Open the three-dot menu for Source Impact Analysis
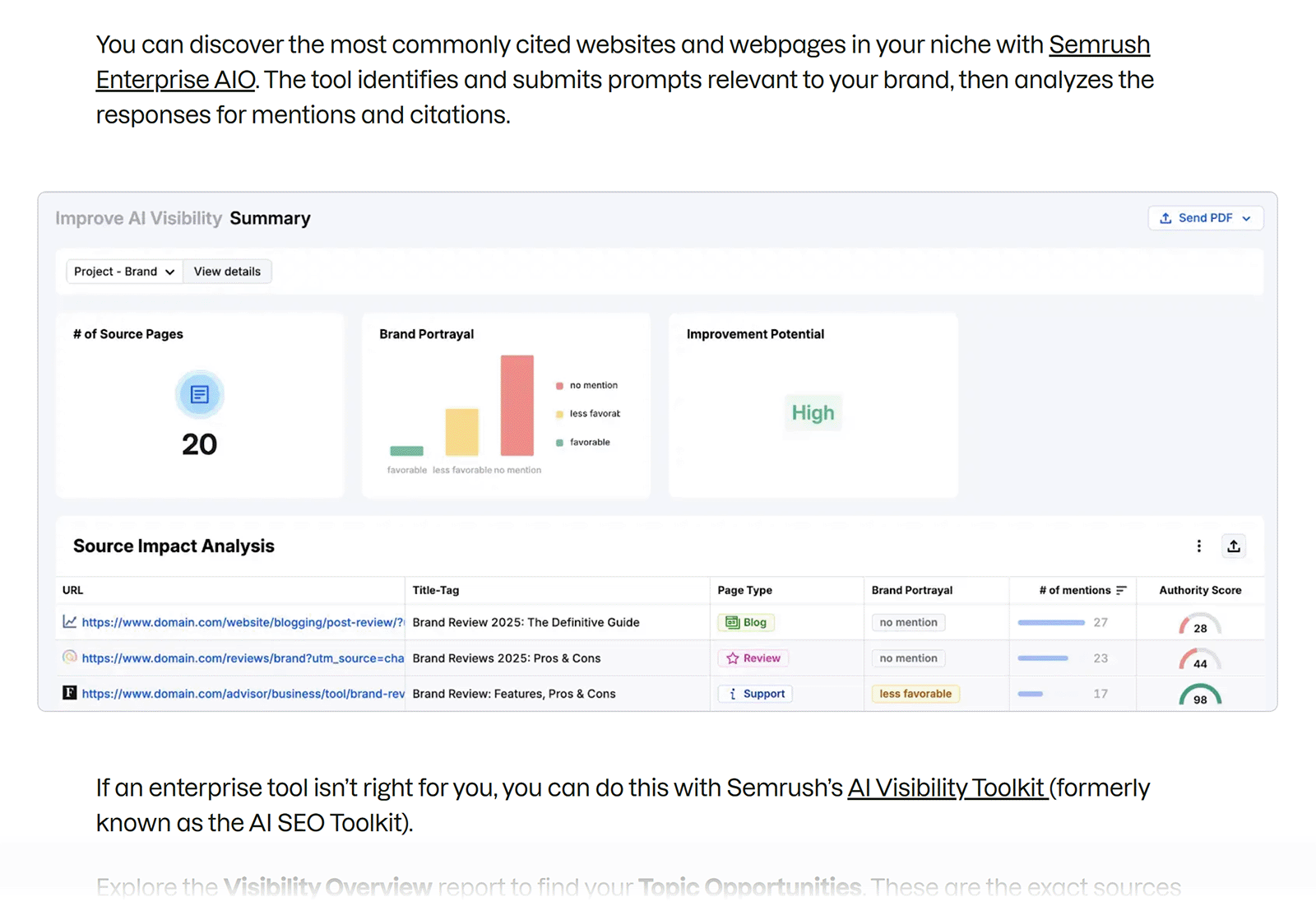Image resolution: width=1316 pixels, height=911 pixels. 1198,546
